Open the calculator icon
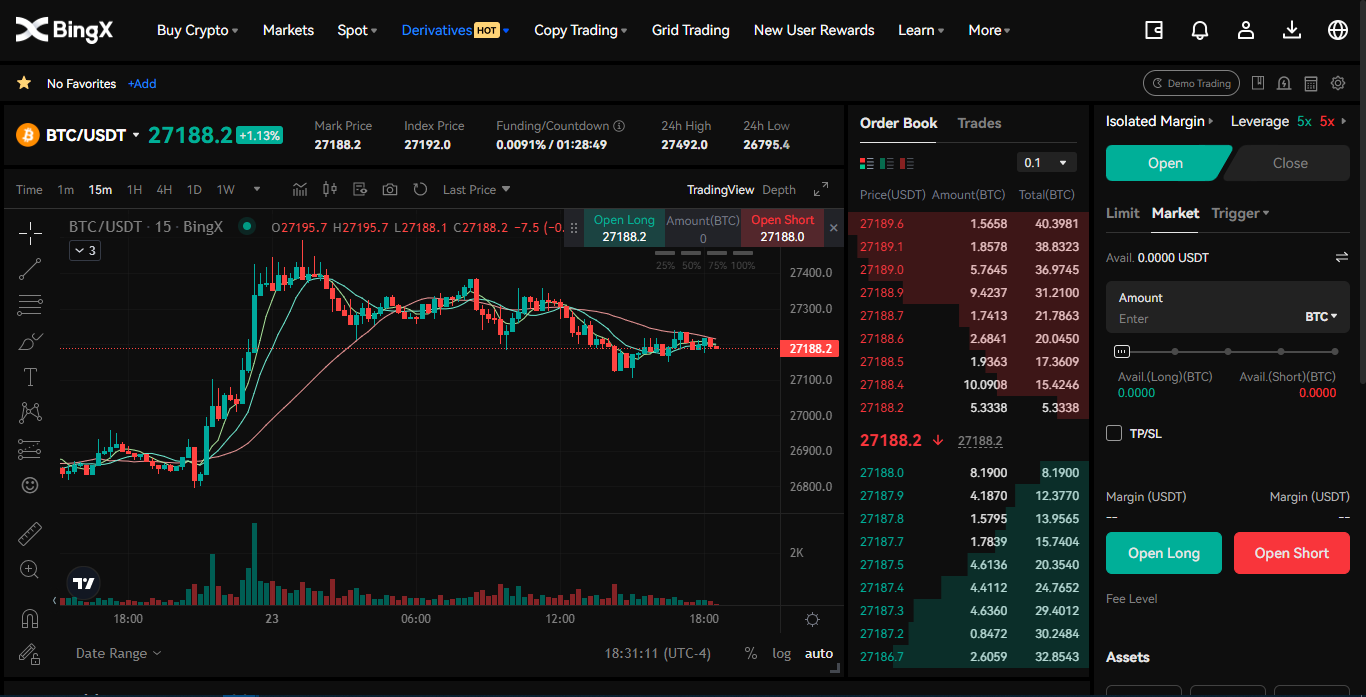 pyautogui.click(x=1311, y=83)
